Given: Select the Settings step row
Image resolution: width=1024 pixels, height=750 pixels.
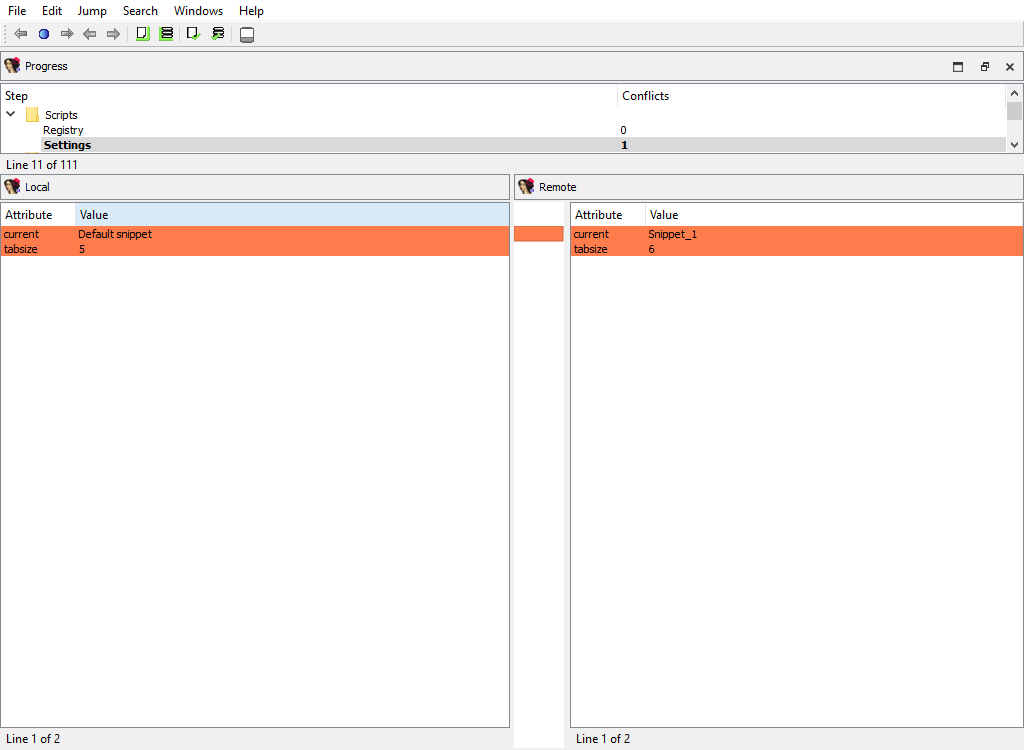Looking at the screenshot, I should click(x=67, y=145).
